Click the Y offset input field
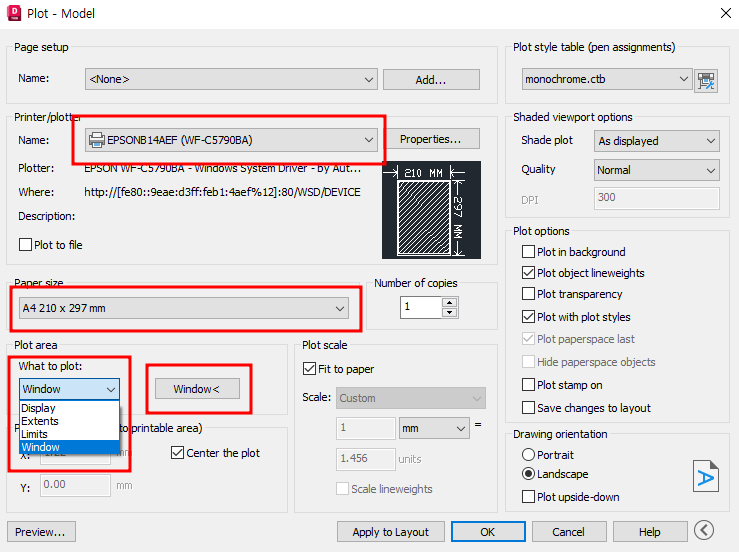739x552 pixels. [x=75, y=485]
